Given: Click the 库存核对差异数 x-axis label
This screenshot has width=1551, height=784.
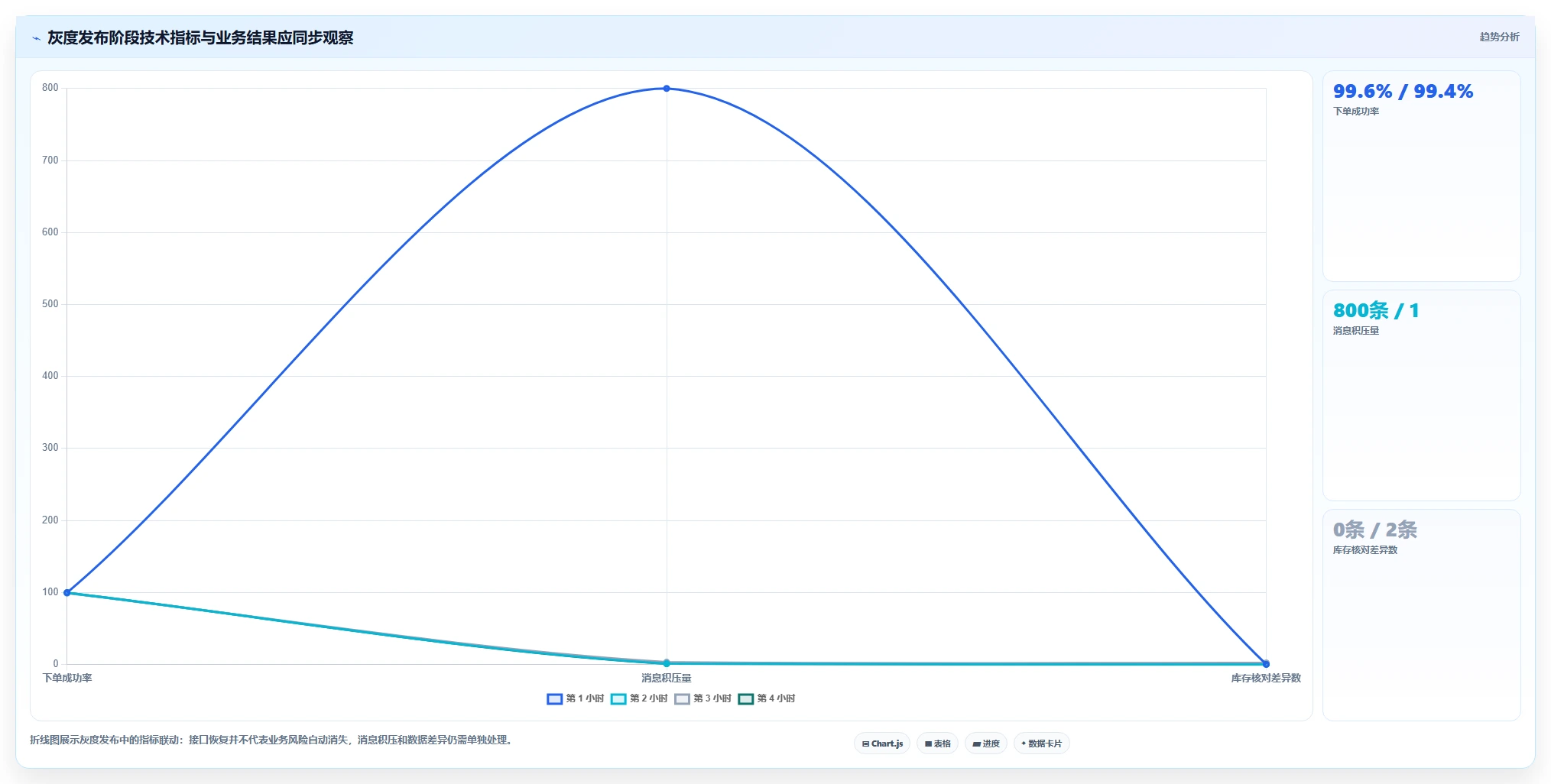Looking at the screenshot, I should tap(1266, 678).
